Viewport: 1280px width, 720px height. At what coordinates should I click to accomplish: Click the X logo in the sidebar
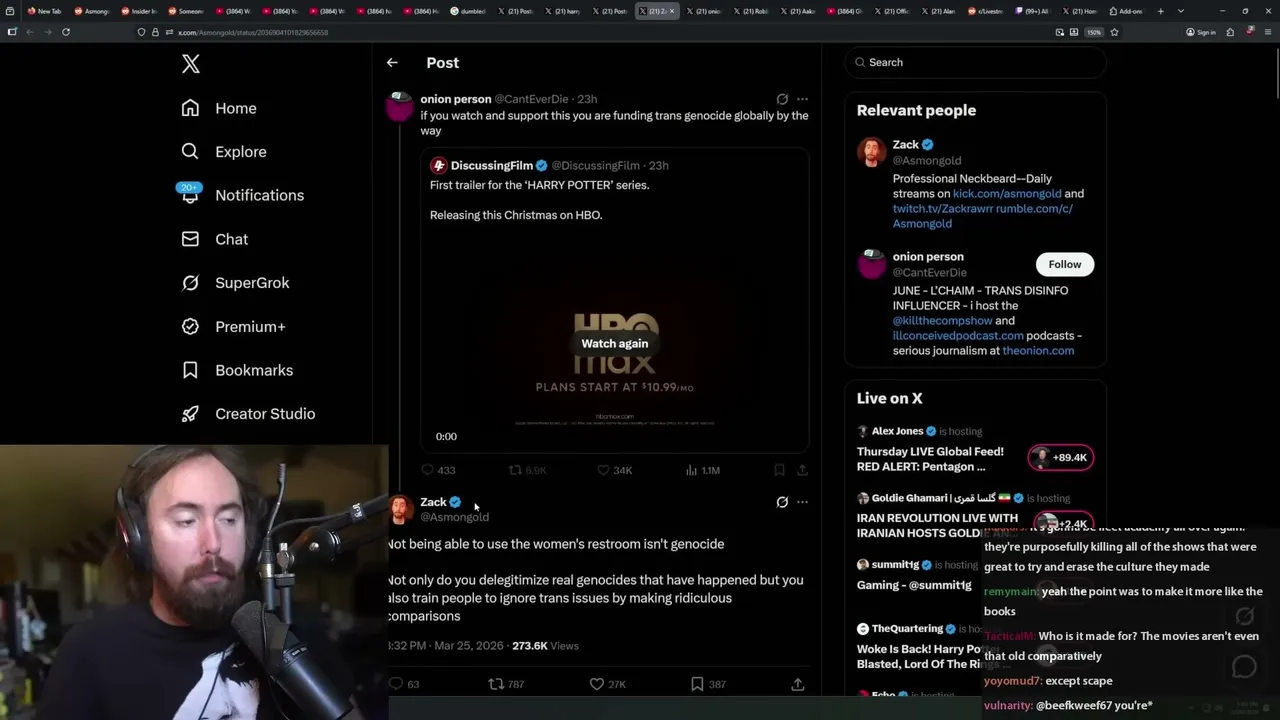[191, 64]
